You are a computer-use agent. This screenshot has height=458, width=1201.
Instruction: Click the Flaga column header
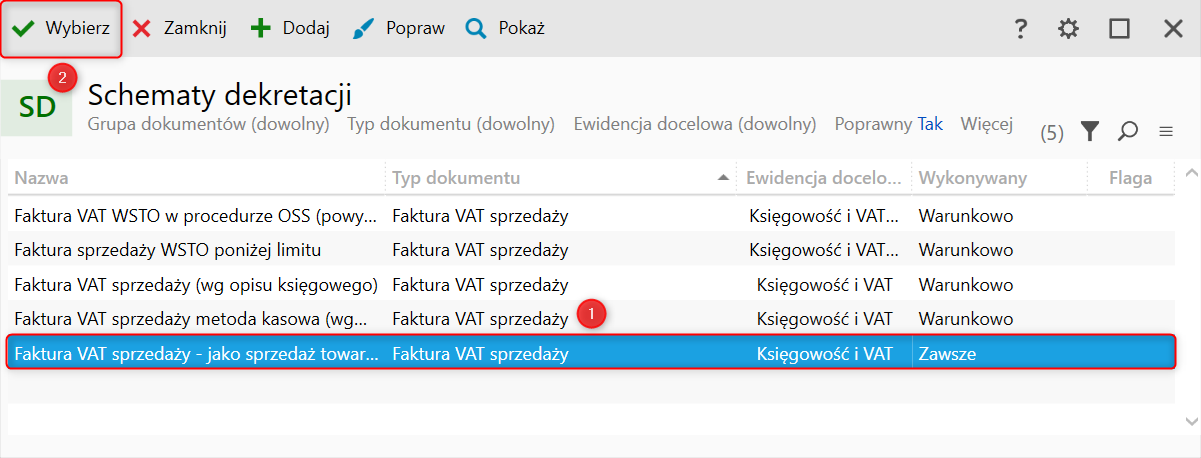pyautogui.click(x=1130, y=178)
